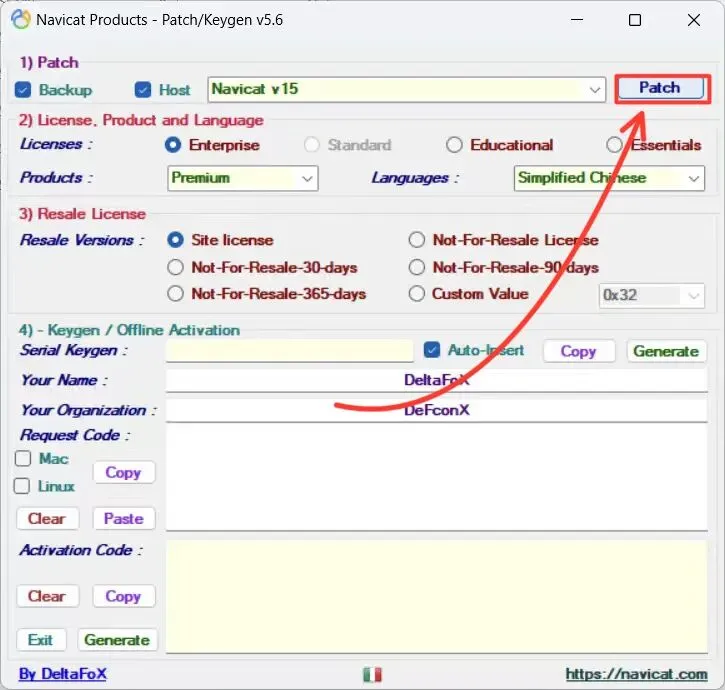Enable the Linux request code checkbox

click(22, 486)
